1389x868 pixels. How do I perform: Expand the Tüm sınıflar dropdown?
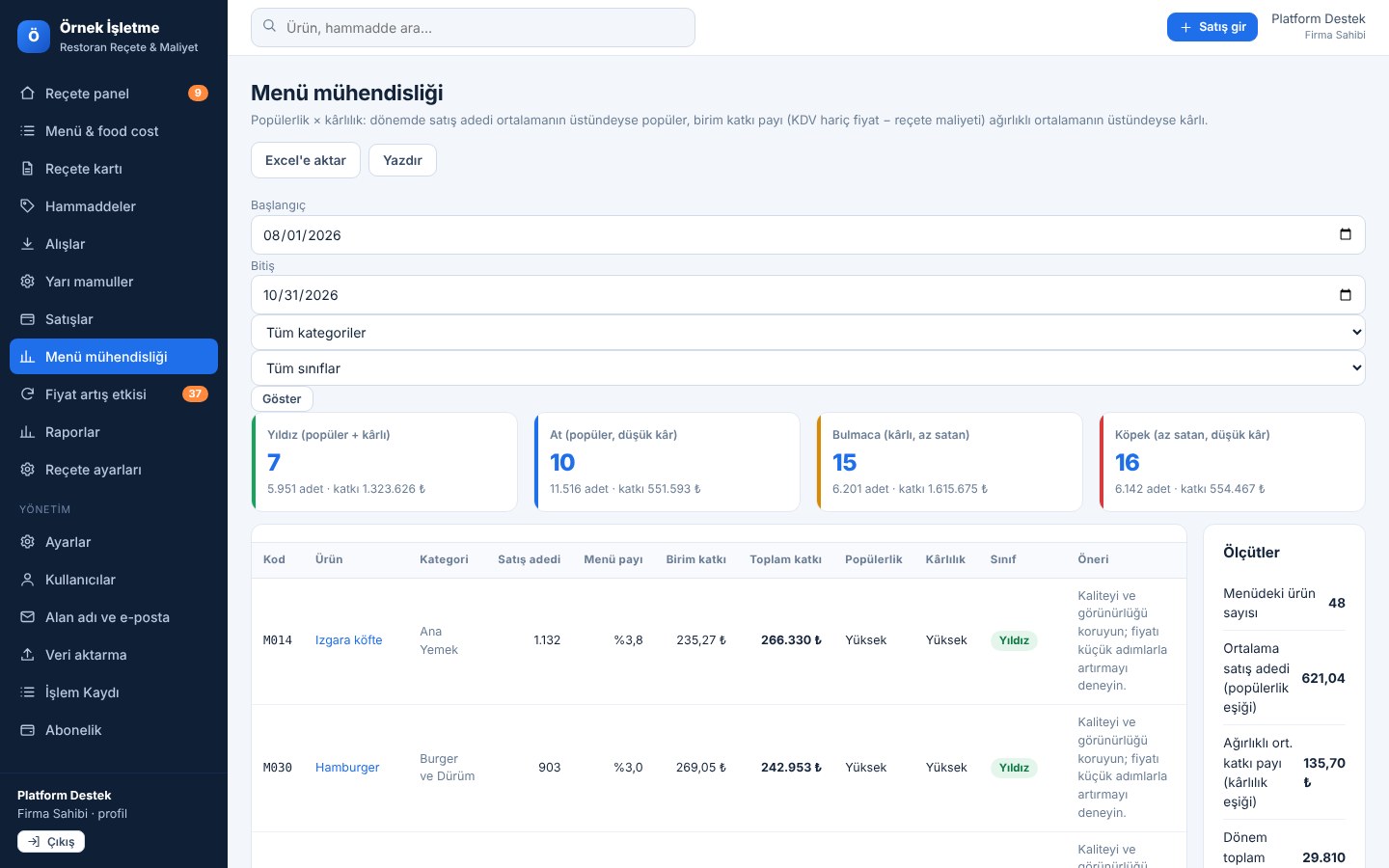click(x=808, y=368)
